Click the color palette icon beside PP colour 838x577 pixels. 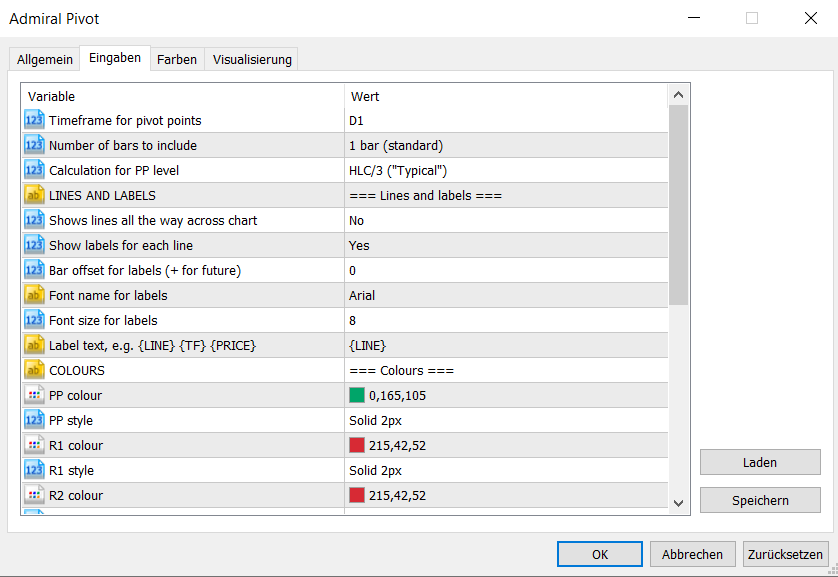(x=34, y=395)
